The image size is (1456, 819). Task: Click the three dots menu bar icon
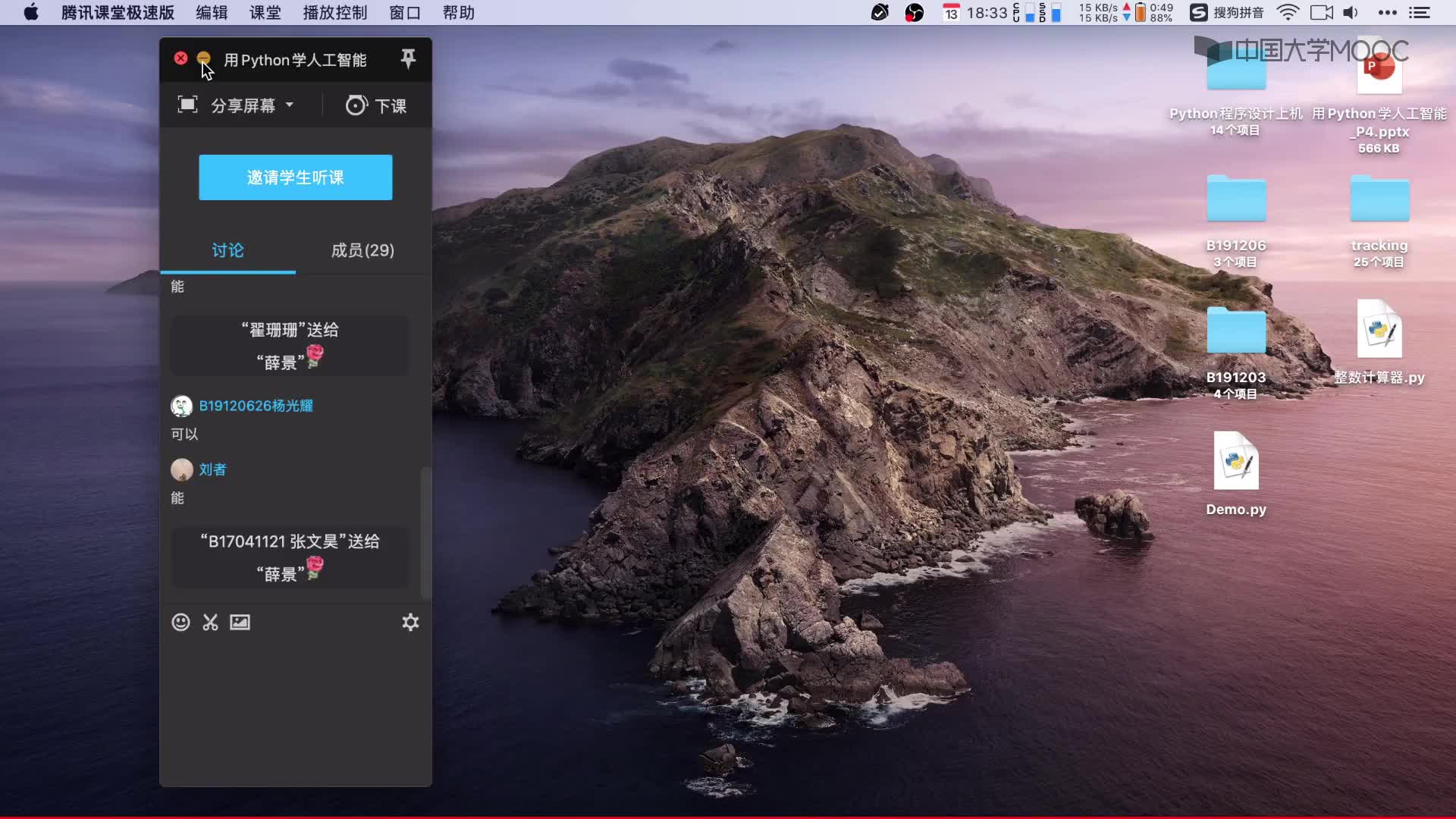[x=1387, y=12]
